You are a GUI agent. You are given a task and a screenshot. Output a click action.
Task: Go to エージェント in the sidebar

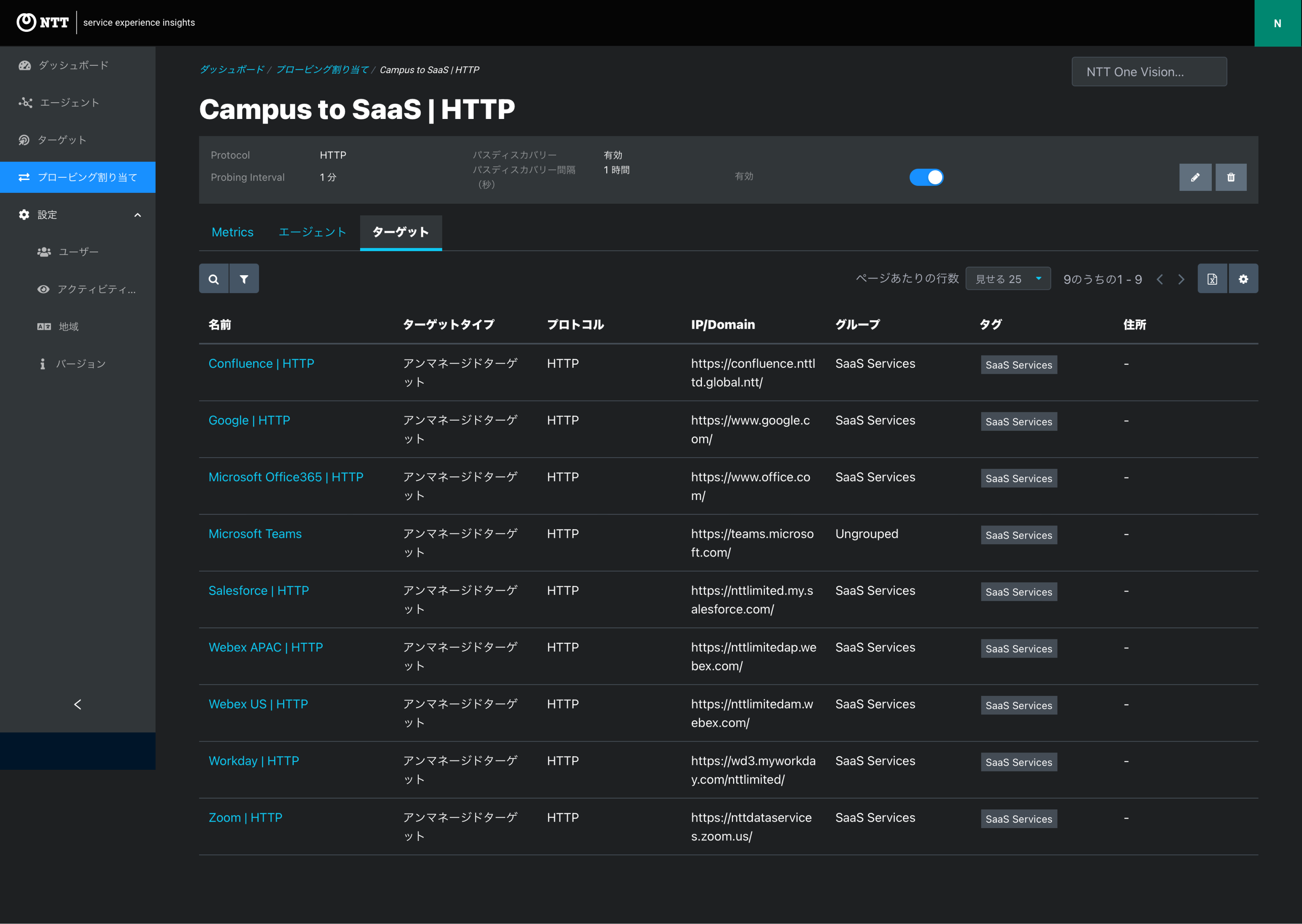[x=78, y=102]
